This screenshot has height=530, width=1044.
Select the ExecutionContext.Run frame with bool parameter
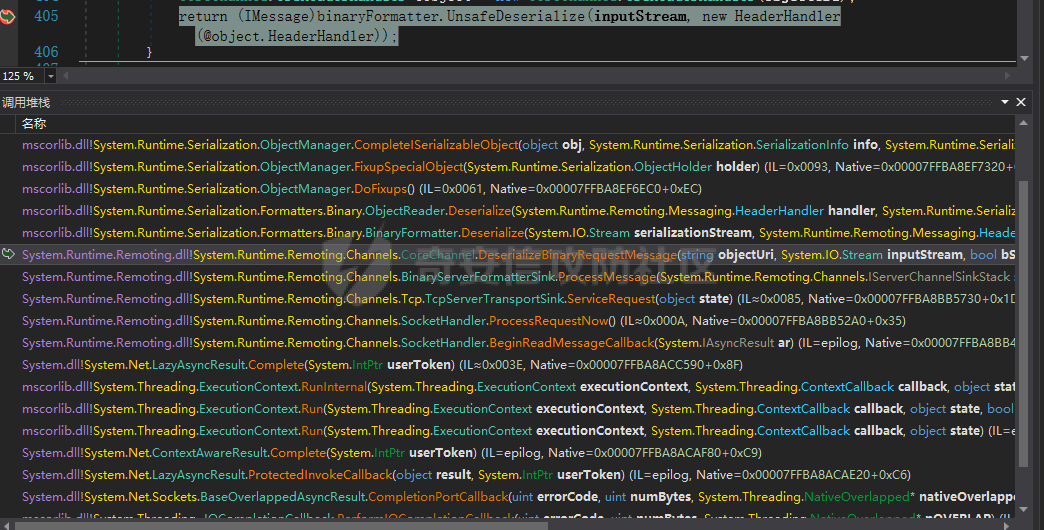(x=516, y=408)
